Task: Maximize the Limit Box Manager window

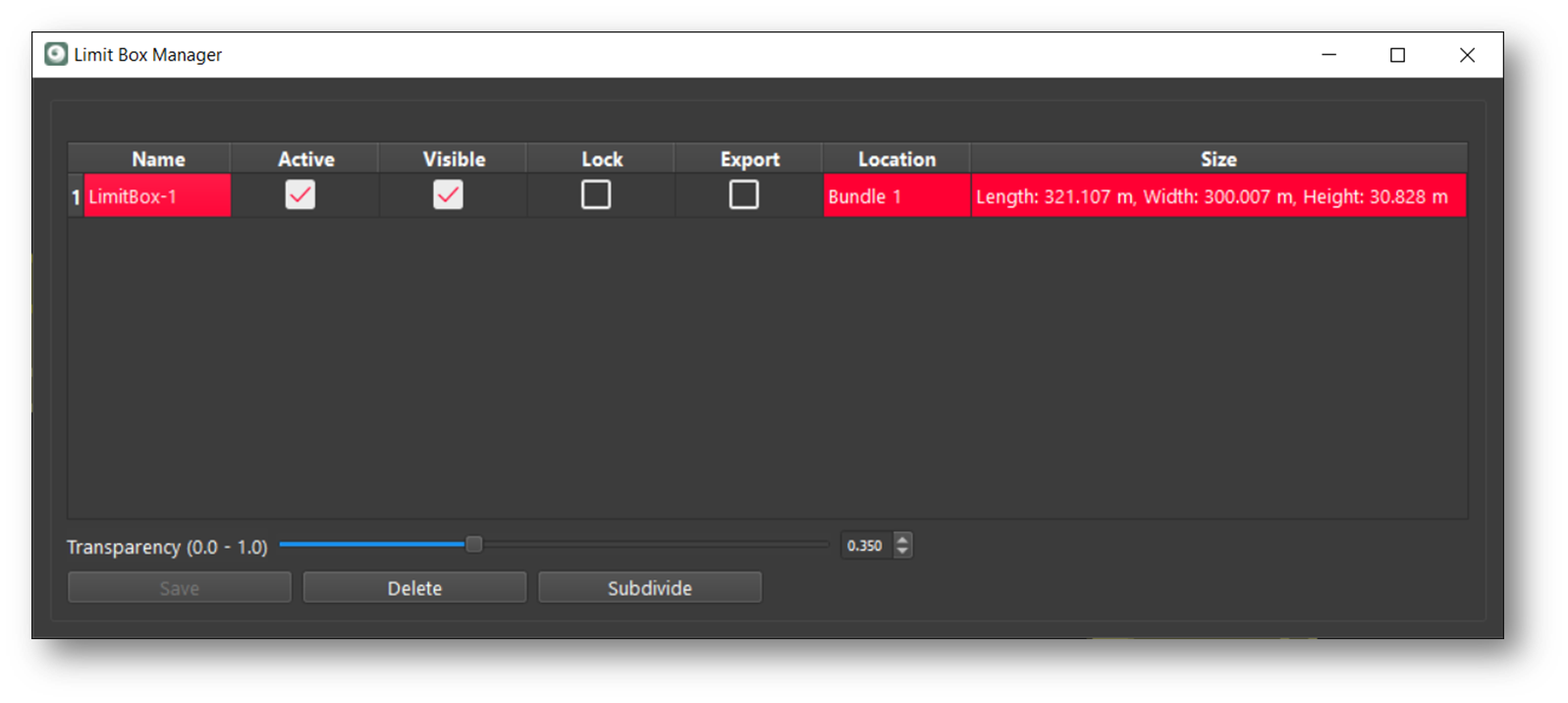Action: pos(1397,55)
